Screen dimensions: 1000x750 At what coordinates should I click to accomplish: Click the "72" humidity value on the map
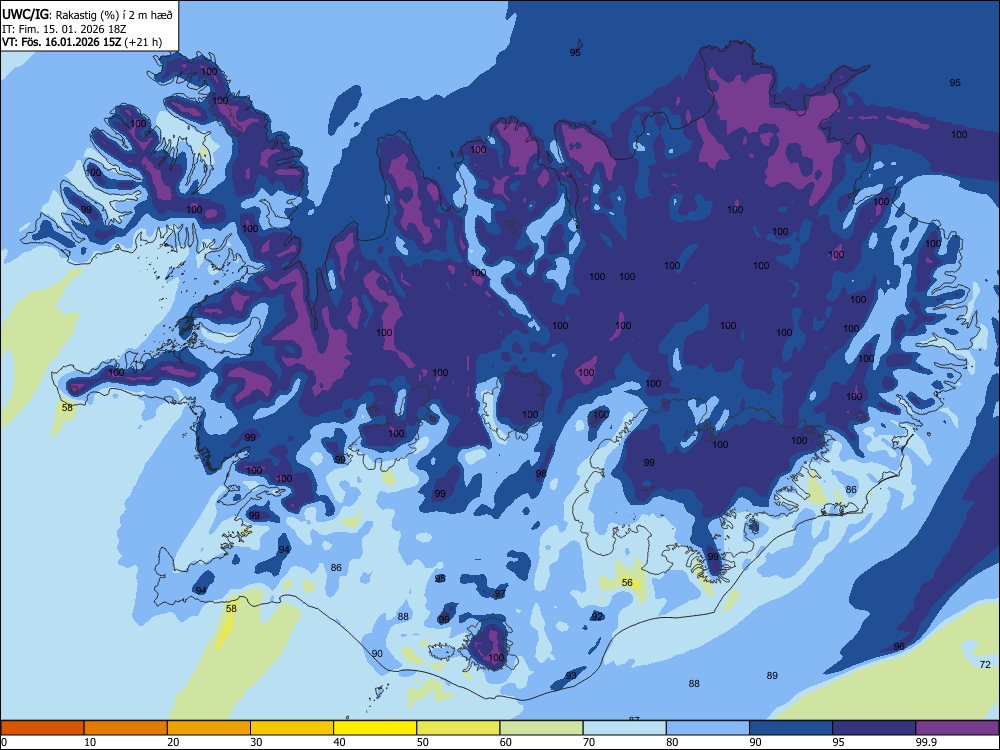point(985,665)
